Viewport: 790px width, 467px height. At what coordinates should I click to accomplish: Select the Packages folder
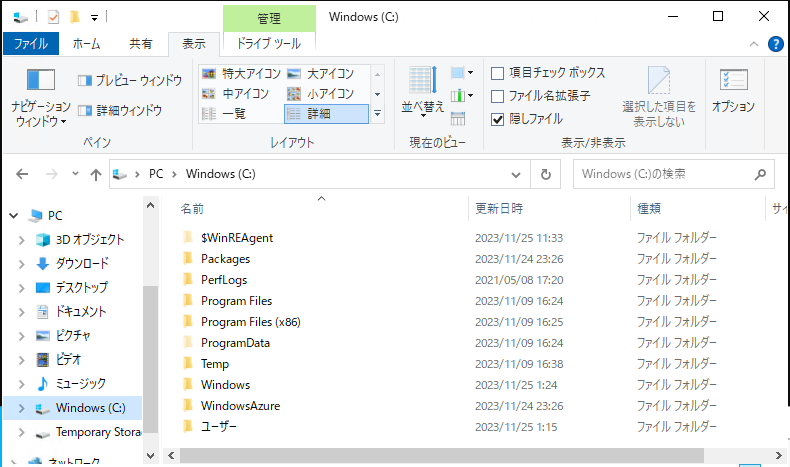click(225, 259)
